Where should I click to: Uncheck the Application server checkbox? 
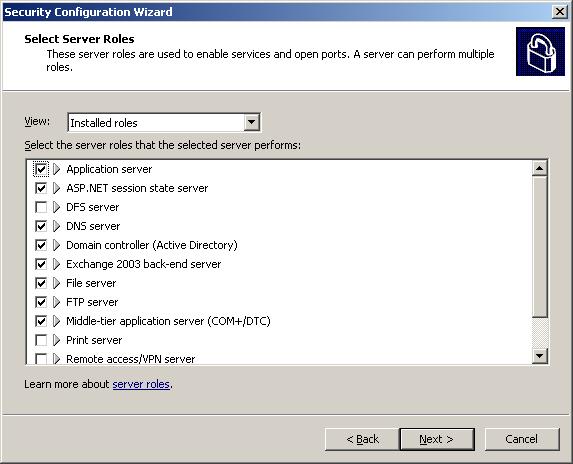coord(41,169)
